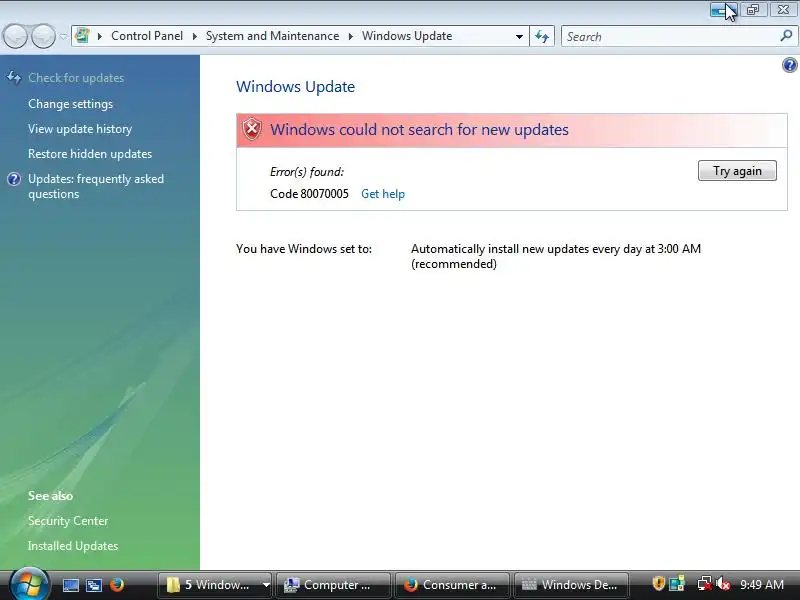
Task: Click the Get help link
Action: pos(383,194)
